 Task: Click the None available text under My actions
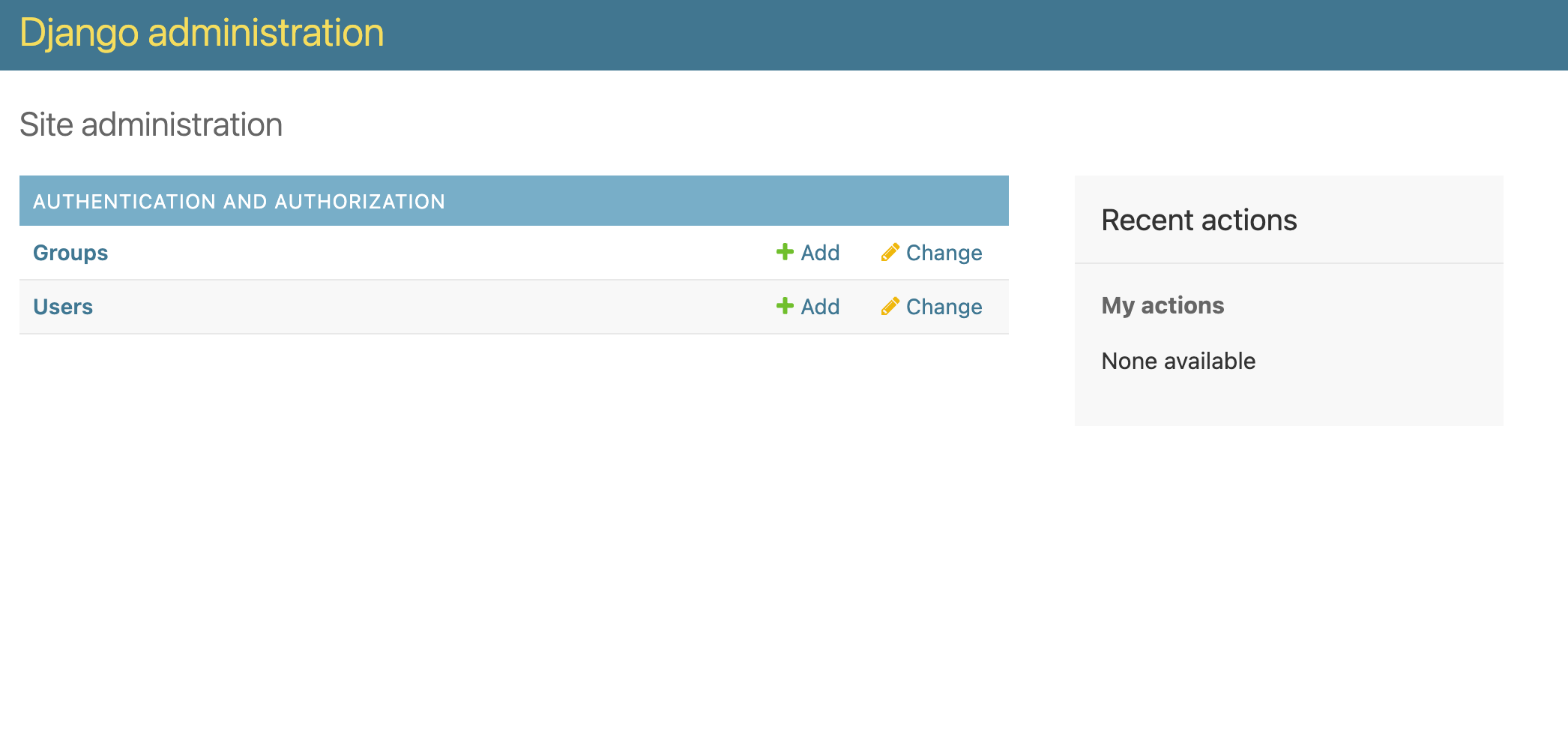(x=1178, y=361)
